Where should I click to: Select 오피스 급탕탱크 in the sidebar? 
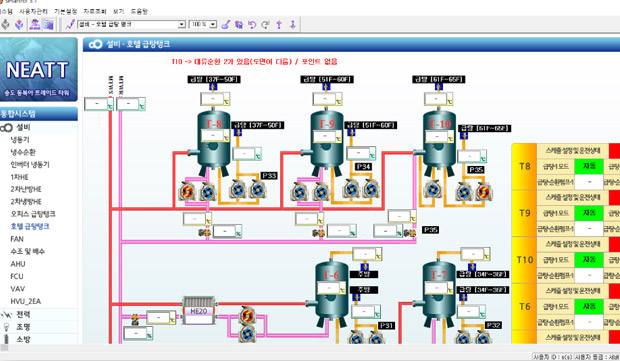coord(33,214)
